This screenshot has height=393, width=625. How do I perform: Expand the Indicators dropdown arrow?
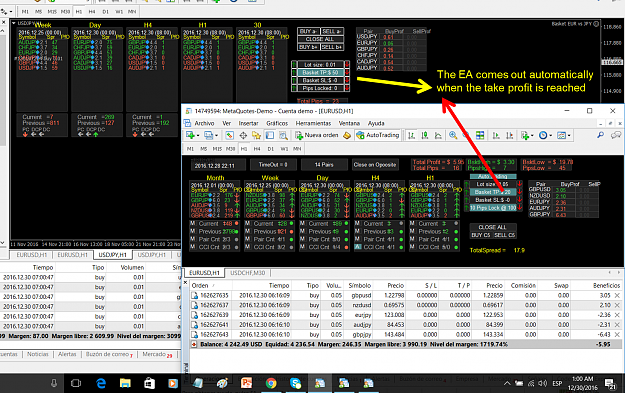pyautogui.click(x=532, y=136)
